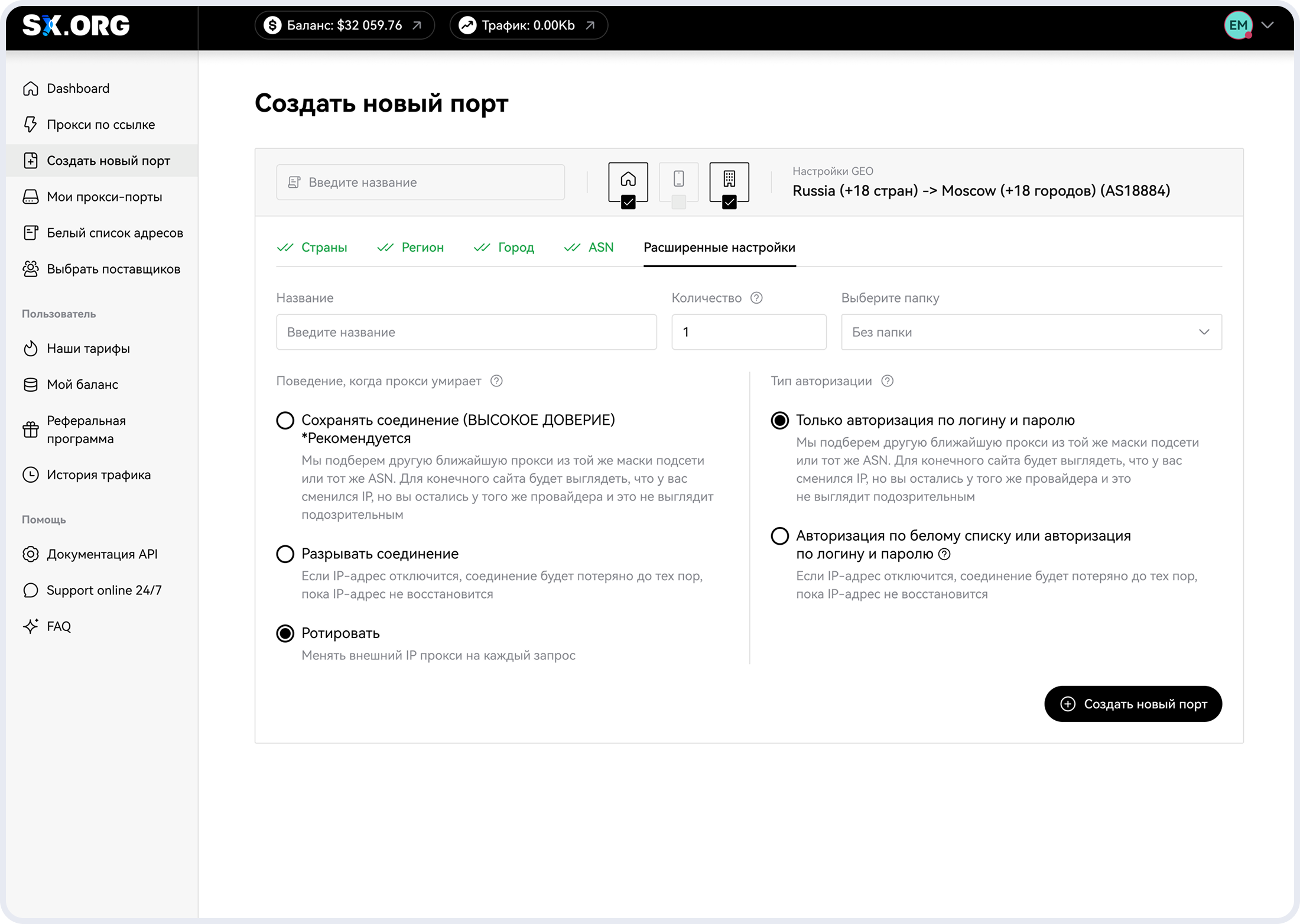Click the corporate building proxy type icon

729,180
